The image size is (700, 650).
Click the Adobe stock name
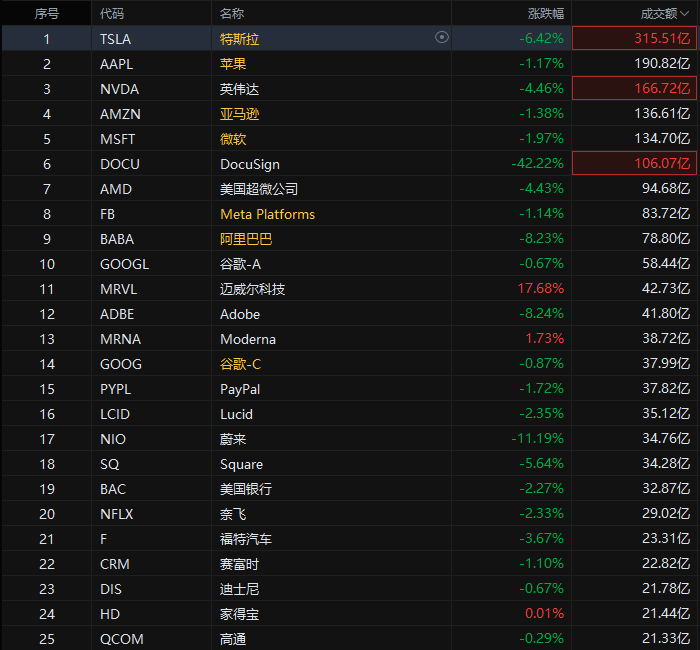[x=240, y=314]
